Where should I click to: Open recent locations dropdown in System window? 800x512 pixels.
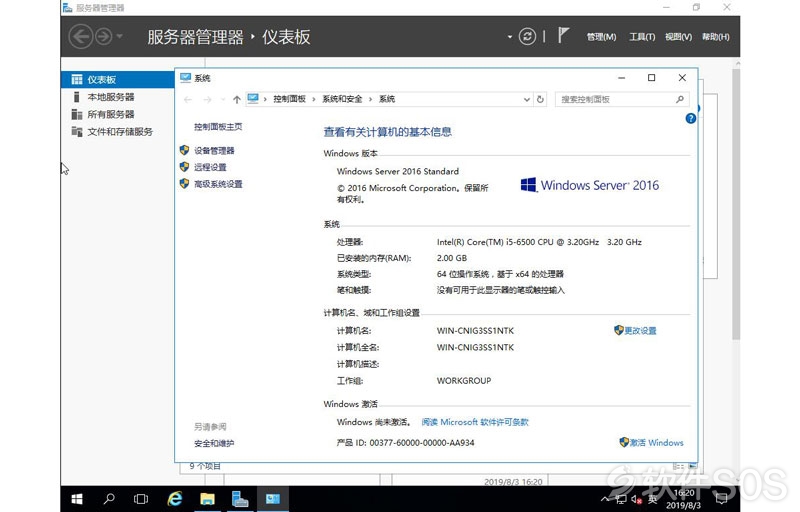tap(222, 99)
